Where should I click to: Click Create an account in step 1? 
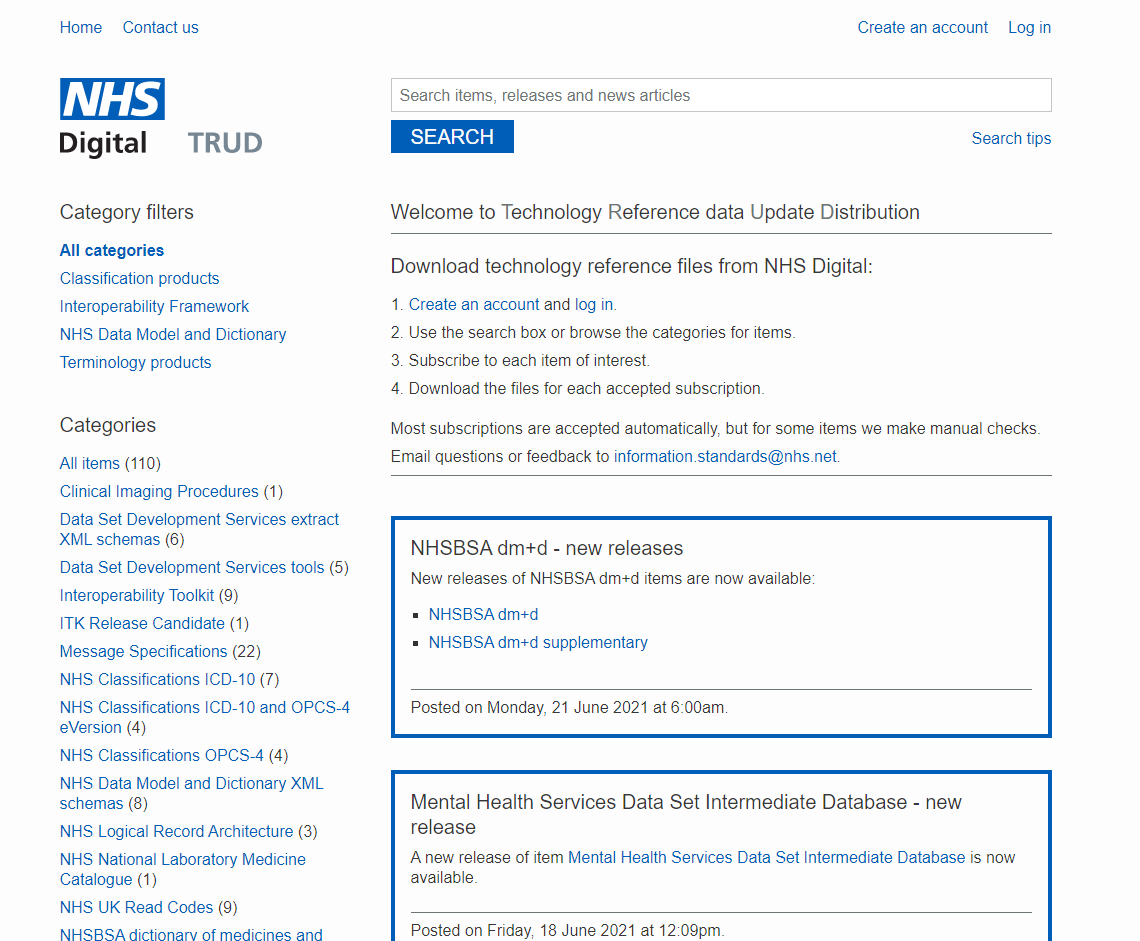[474, 305]
